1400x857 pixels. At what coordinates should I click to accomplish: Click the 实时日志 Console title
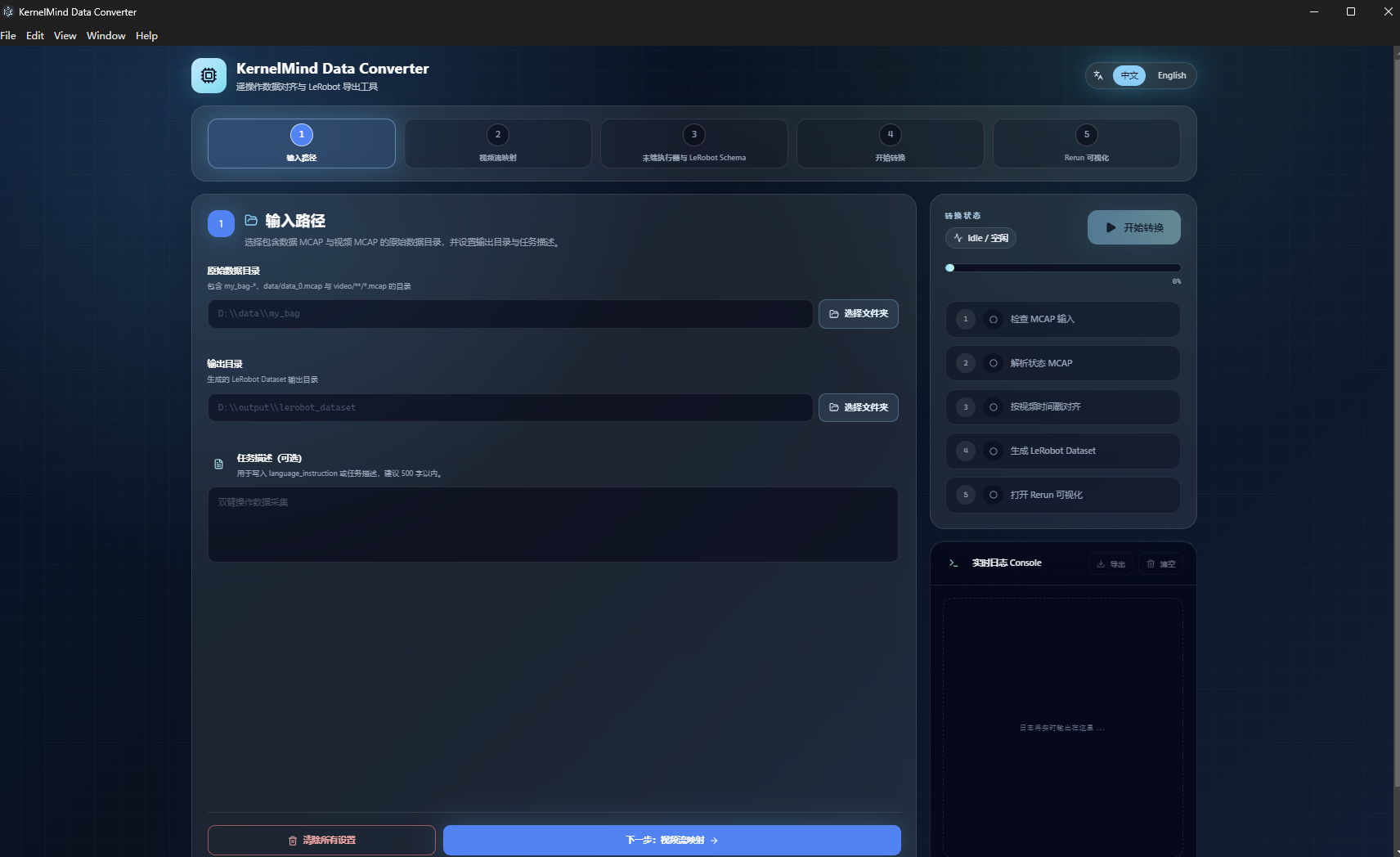pos(1007,563)
